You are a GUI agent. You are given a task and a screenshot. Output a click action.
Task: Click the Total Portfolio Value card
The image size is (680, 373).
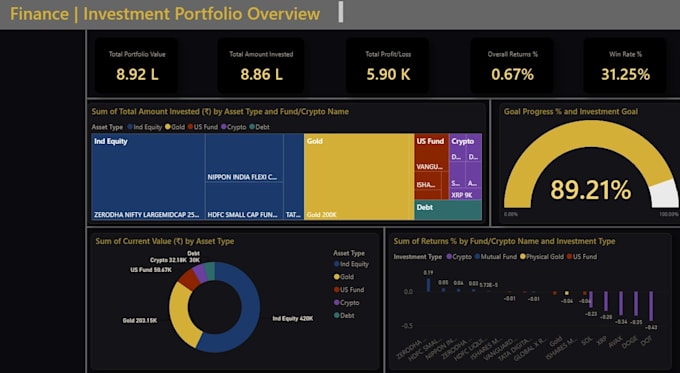[136, 65]
